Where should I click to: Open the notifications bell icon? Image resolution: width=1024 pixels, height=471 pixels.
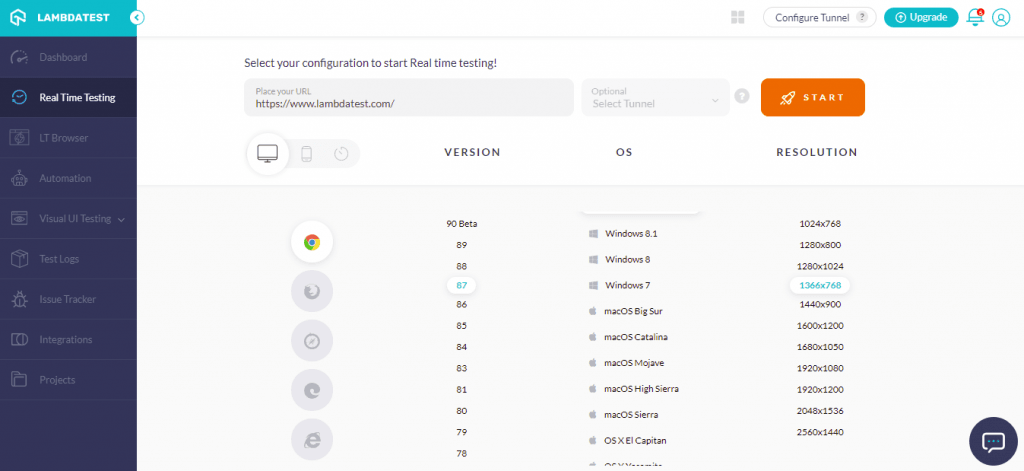pos(974,17)
